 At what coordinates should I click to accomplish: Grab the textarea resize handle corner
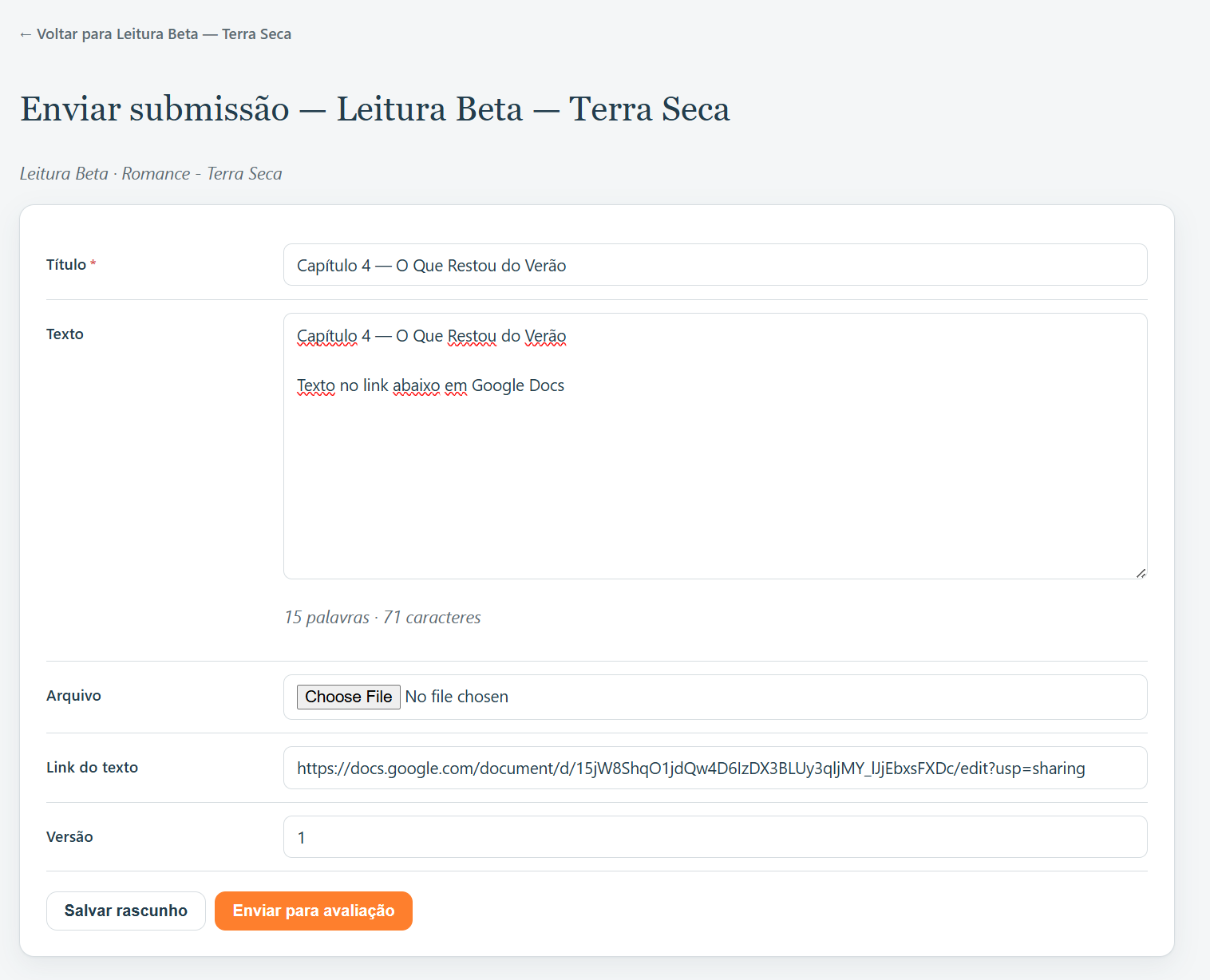[1141, 573]
